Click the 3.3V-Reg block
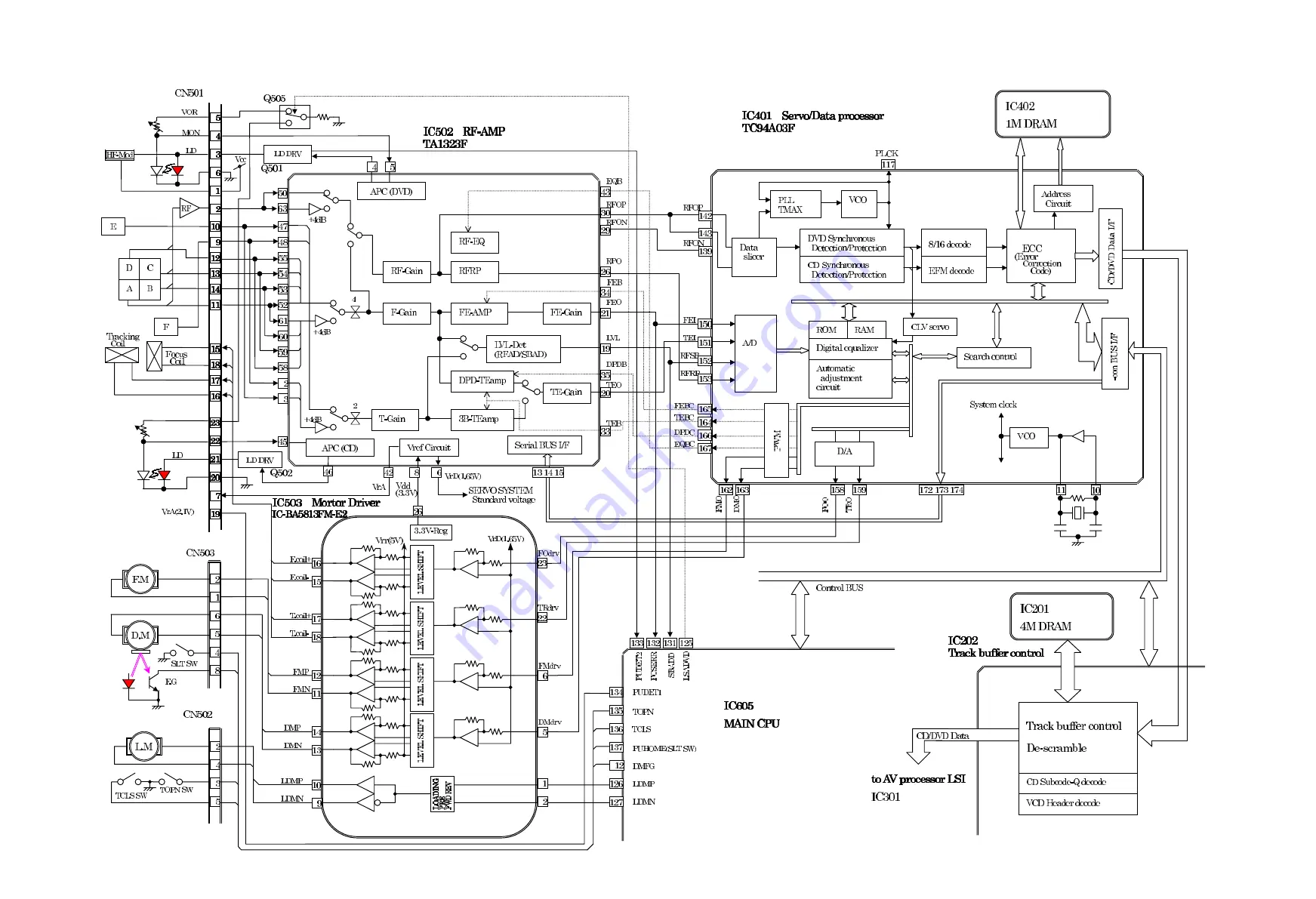This screenshot has width=1316, height=899. tap(430, 531)
